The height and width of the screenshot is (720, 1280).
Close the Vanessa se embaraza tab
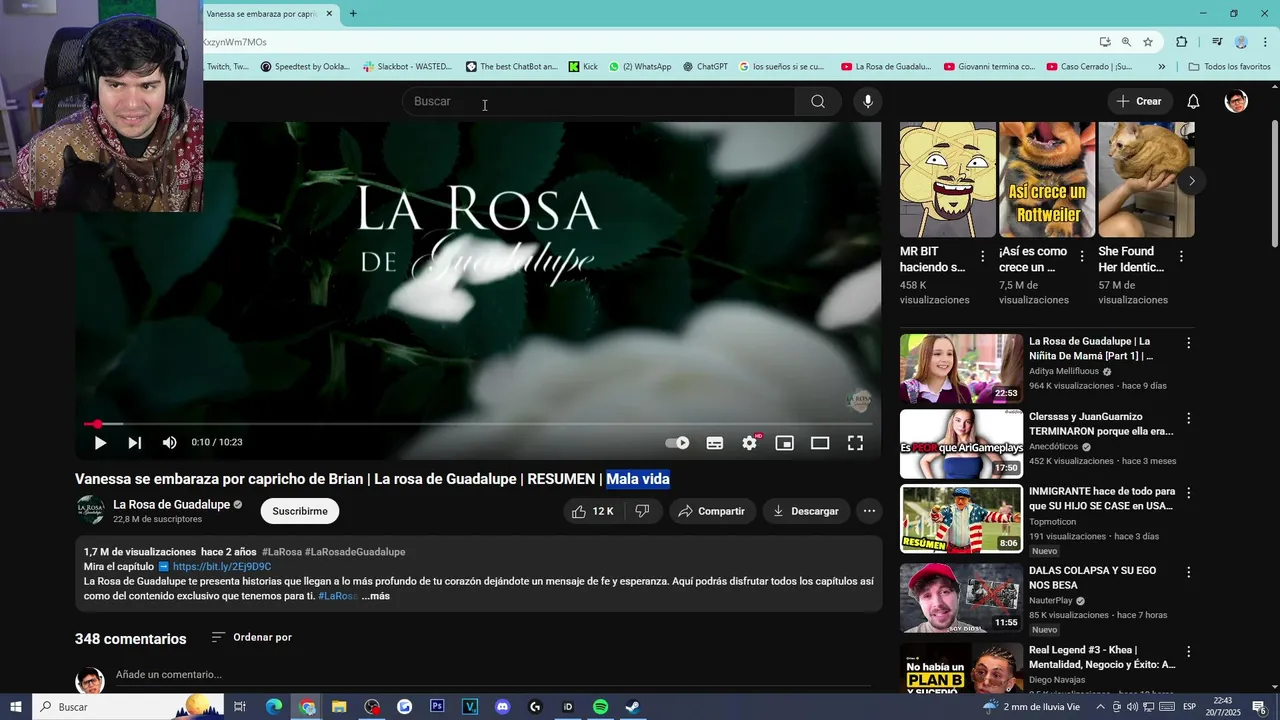(x=329, y=14)
